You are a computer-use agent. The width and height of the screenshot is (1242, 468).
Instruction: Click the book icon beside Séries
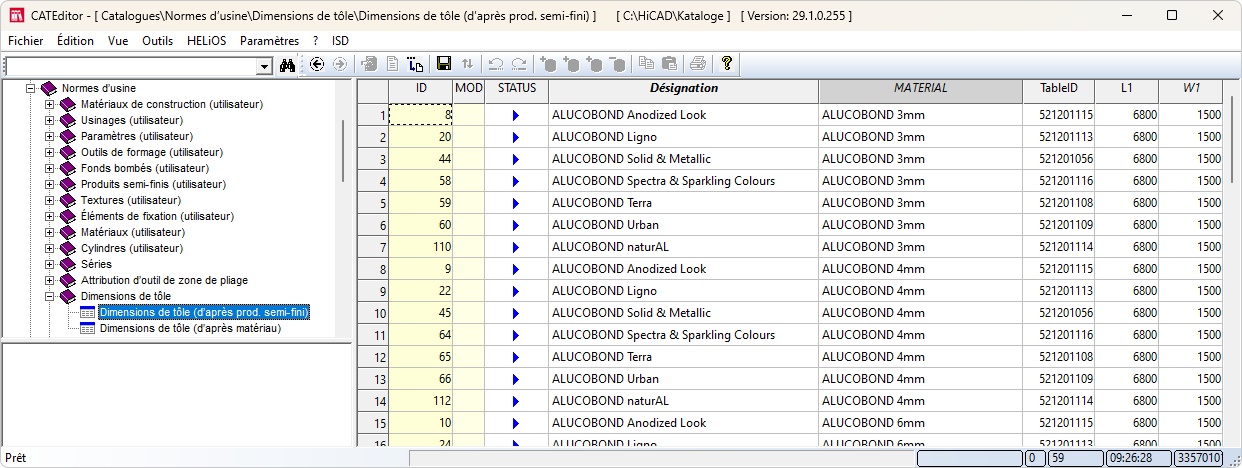point(66,264)
